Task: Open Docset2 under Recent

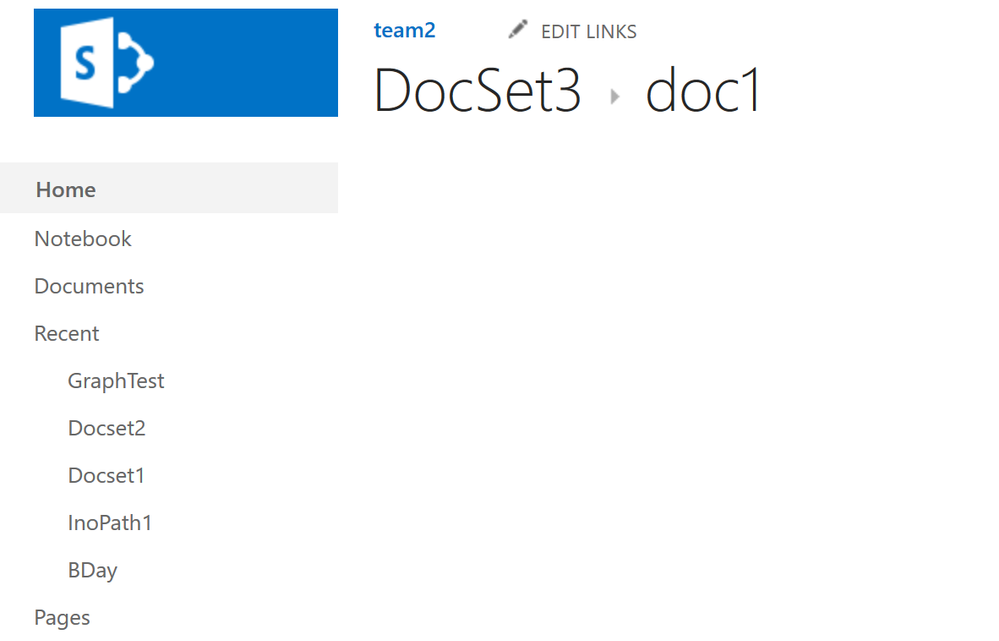Action: click(106, 428)
